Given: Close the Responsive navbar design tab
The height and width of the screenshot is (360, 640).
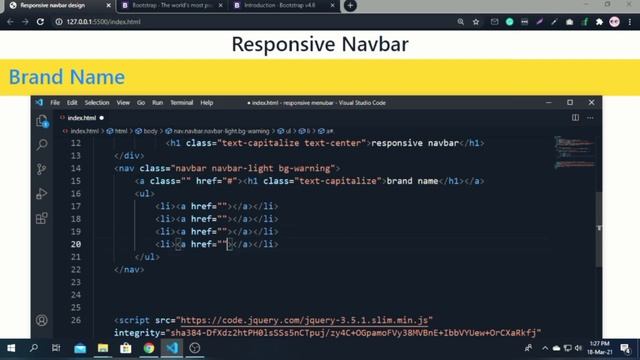Looking at the screenshot, I should tap(108, 5).
